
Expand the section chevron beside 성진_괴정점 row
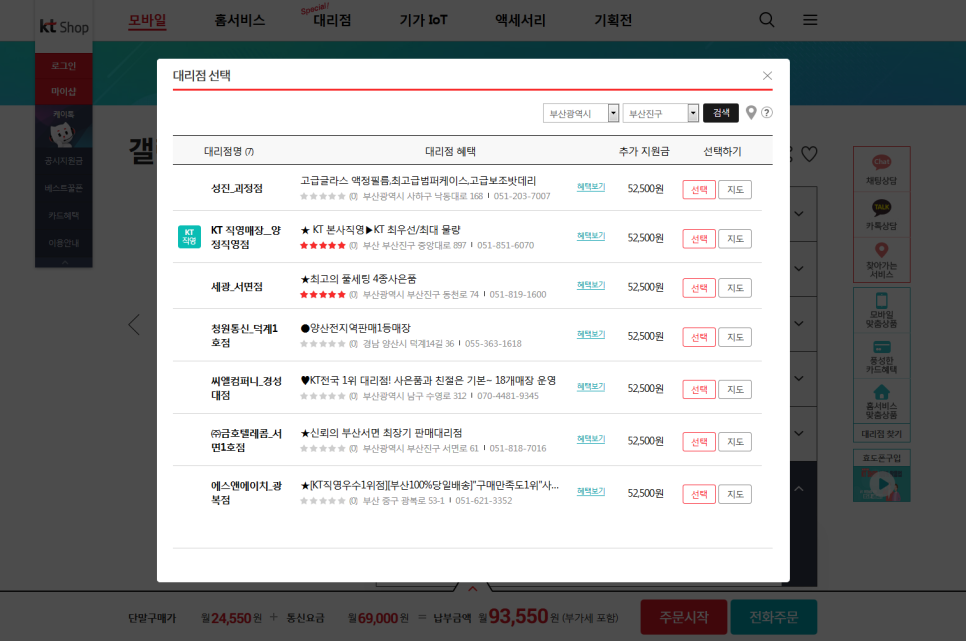coord(799,214)
